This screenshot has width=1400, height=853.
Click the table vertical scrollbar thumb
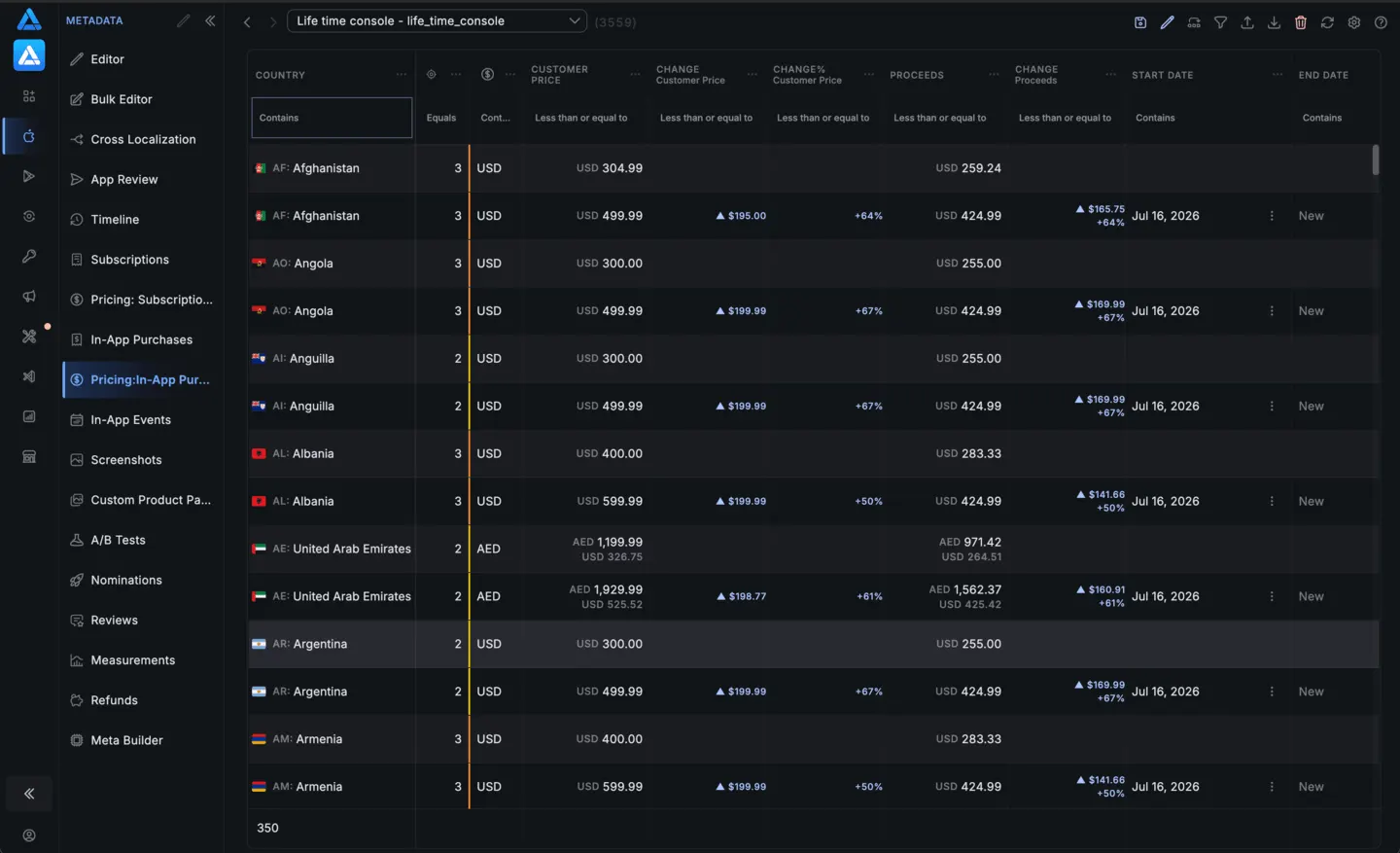click(x=1376, y=160)
